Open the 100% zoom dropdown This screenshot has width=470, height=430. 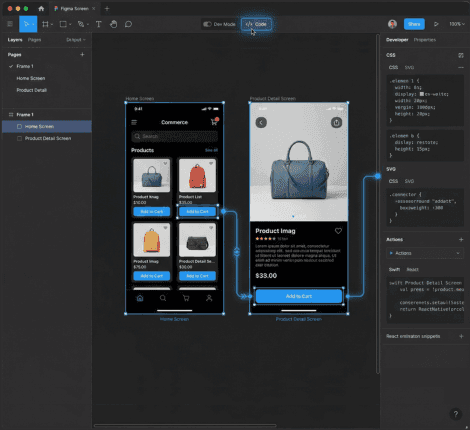point(457,24)
